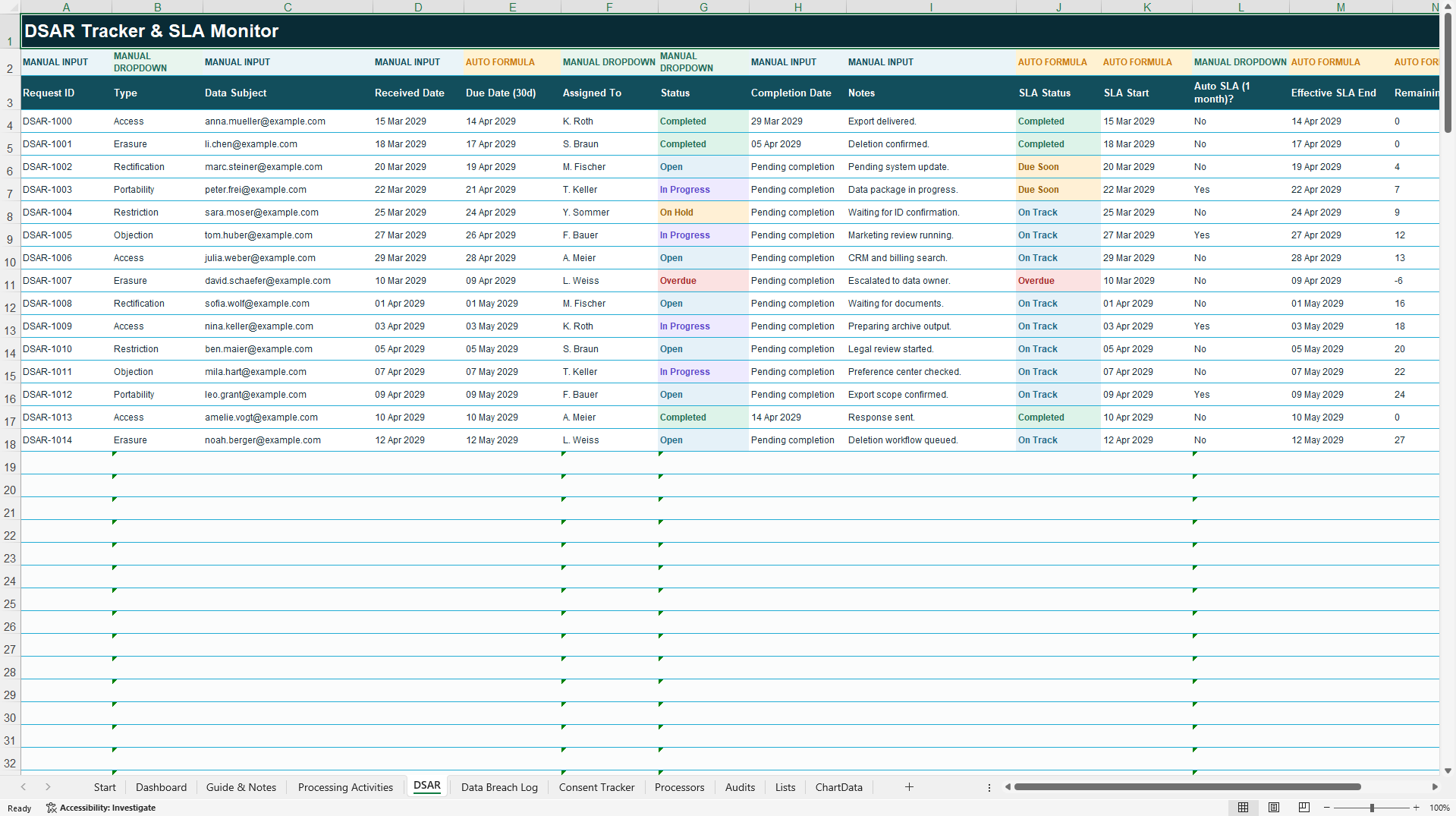Click the zoom out minus icon
The height and width of the screenshot is (816, 1456).
click(1327, 808)
